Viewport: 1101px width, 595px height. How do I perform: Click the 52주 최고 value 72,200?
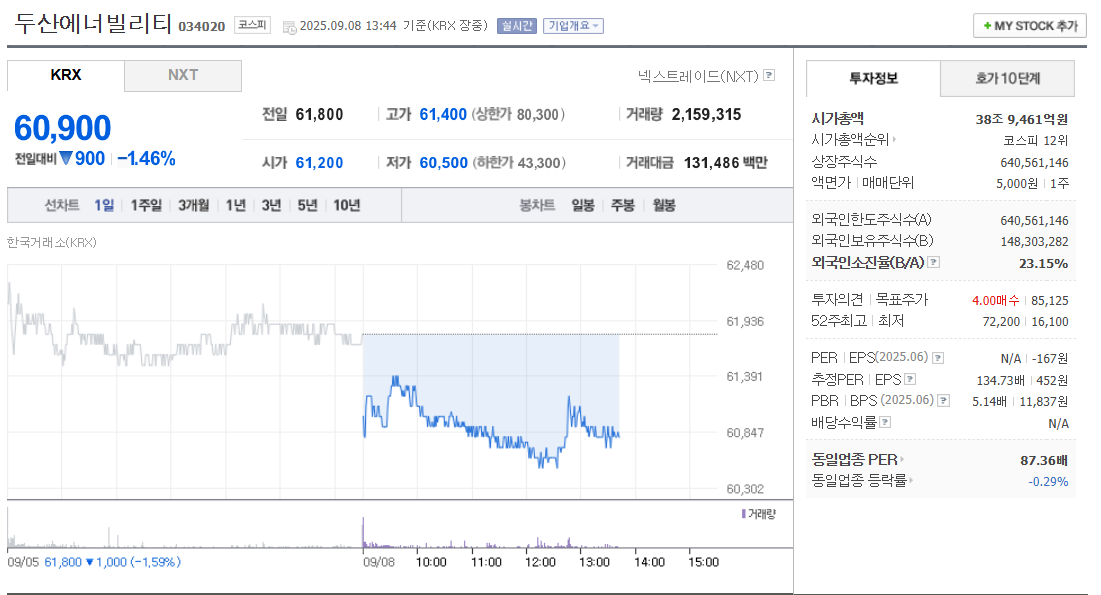1001,322
